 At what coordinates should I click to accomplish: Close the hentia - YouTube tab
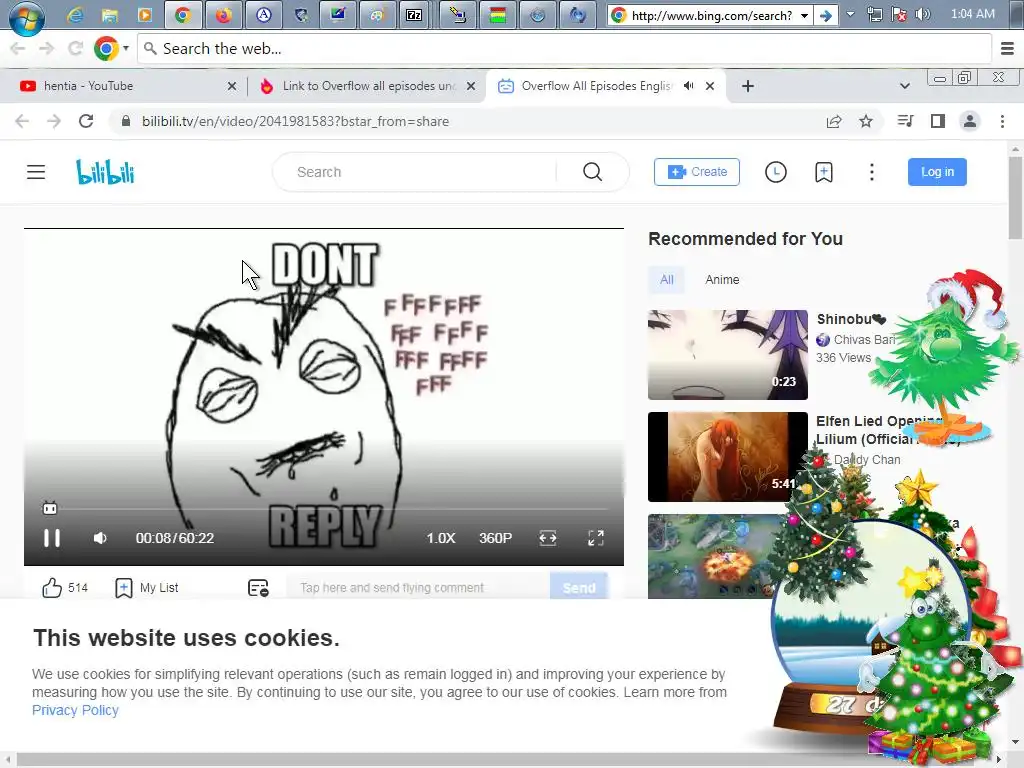[x=232, y=86]
